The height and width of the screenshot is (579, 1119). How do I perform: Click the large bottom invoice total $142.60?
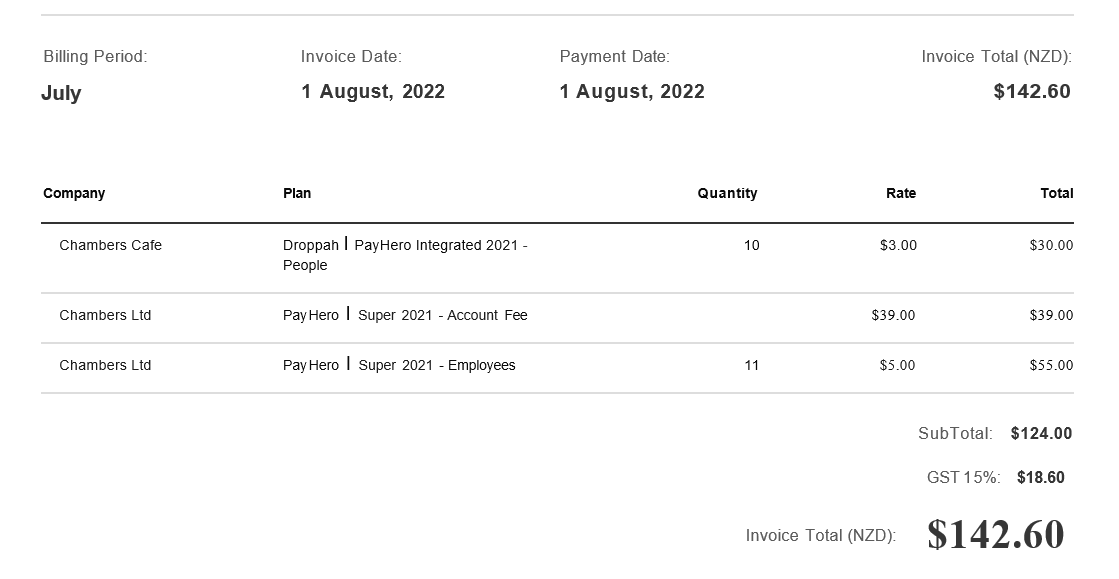click(996, 534)
